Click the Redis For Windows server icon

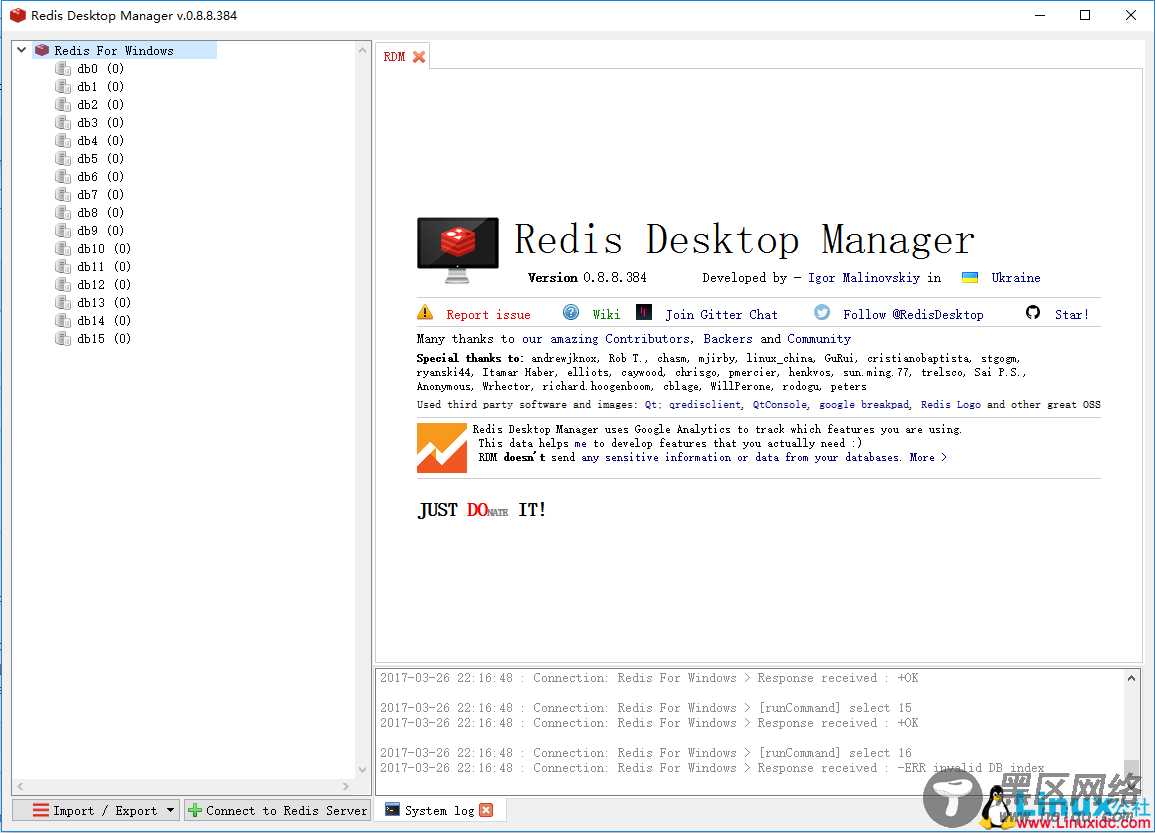(x=42, y=50)
